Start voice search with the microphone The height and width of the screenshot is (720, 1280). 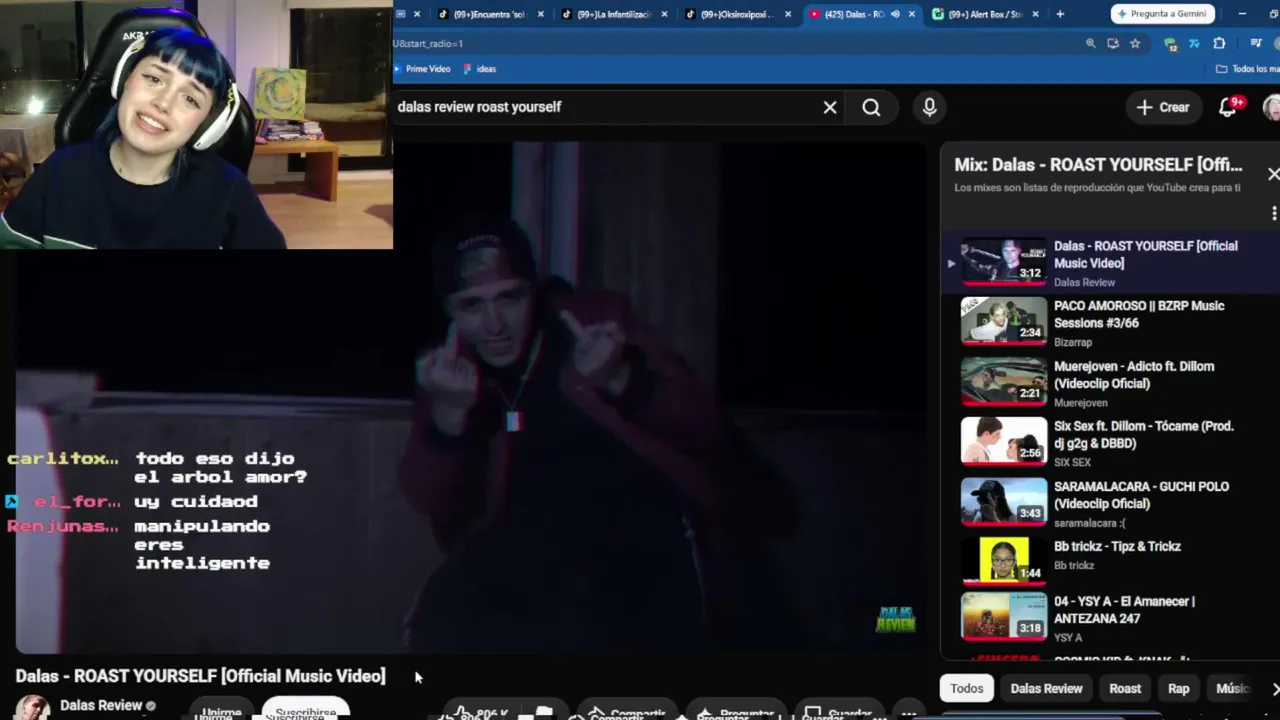pyautogui.click(x=930, y=107)
